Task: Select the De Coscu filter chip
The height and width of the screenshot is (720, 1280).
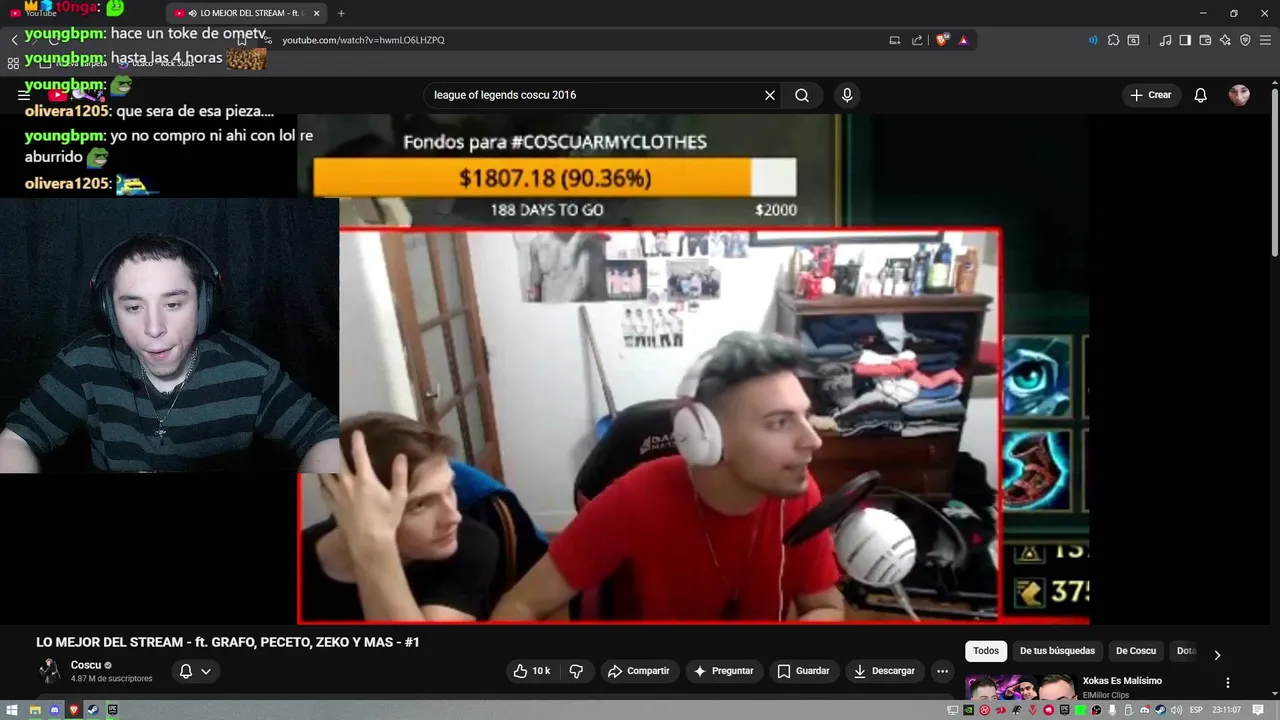Action: (1136, 651)
